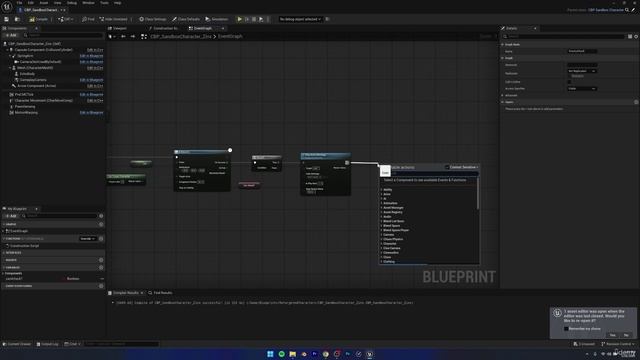640x360 pixels.
Task: Expand the EventGraph entry in My Blueprint
Action: pos(3,231)
